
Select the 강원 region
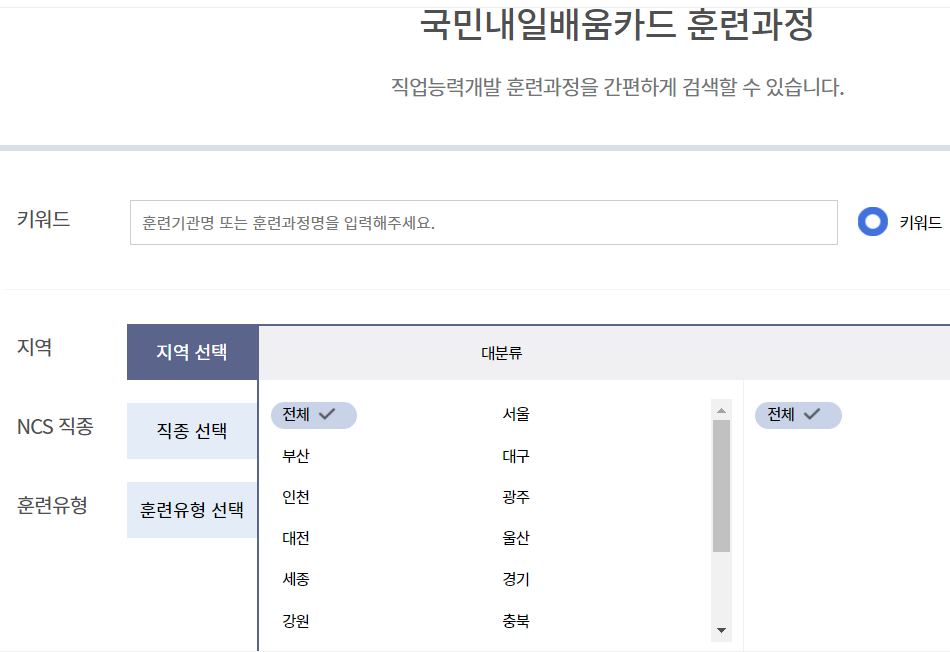coord(296,621)
